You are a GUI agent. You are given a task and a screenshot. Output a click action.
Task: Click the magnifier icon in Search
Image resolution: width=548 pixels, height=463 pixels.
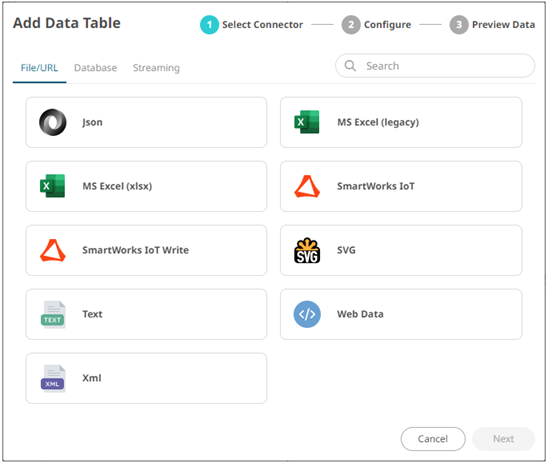click(350, 66)
